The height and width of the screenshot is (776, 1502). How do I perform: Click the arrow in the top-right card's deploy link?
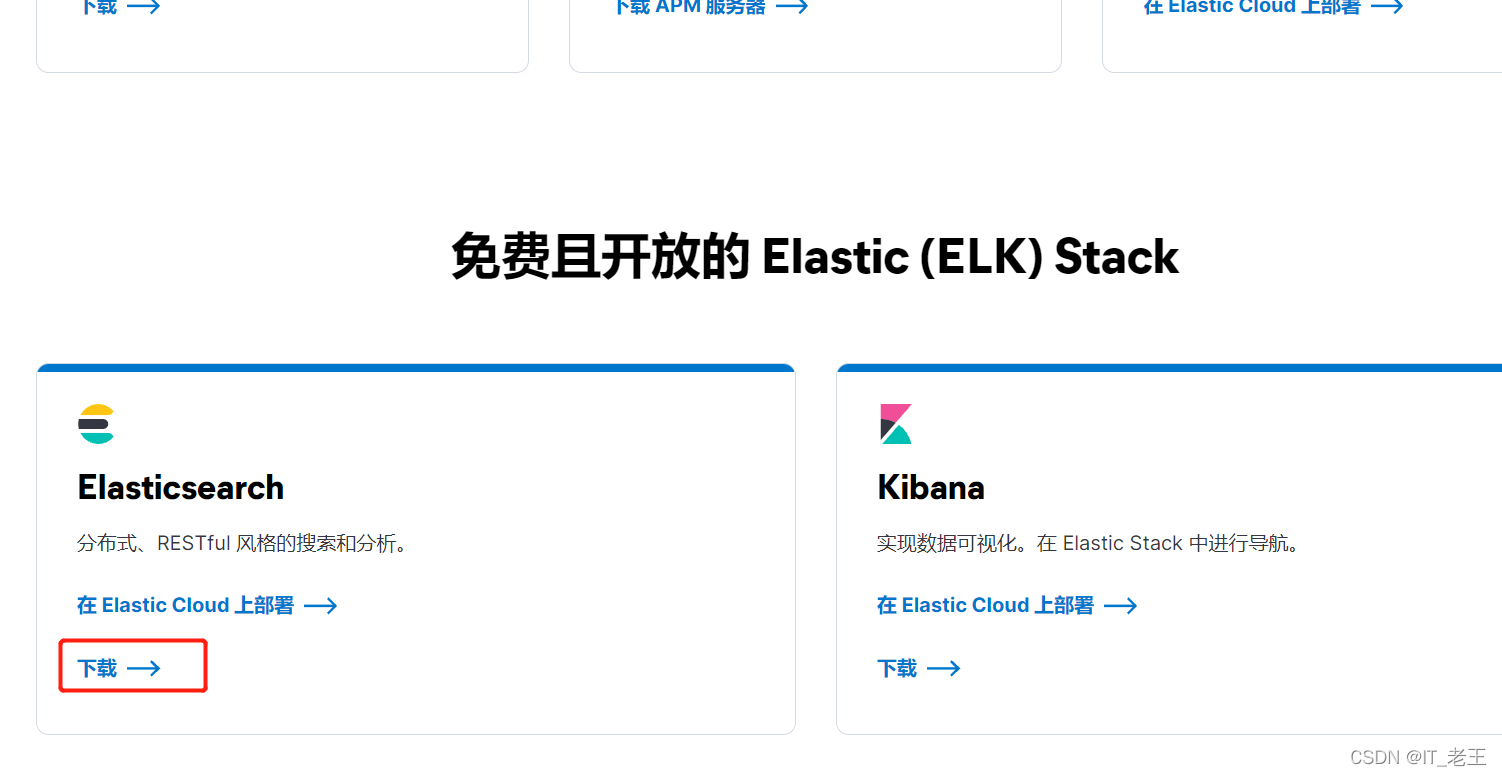[1387, 7]
